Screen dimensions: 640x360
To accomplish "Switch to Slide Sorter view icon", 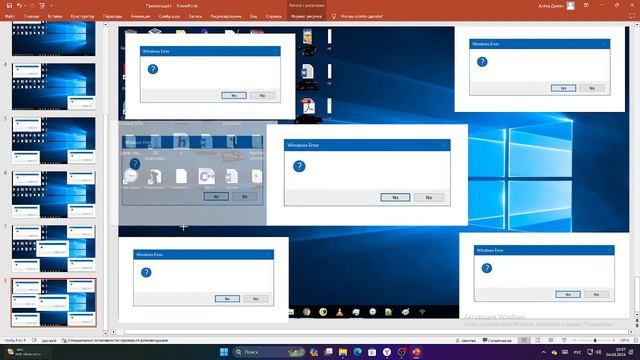I will 538,340.
